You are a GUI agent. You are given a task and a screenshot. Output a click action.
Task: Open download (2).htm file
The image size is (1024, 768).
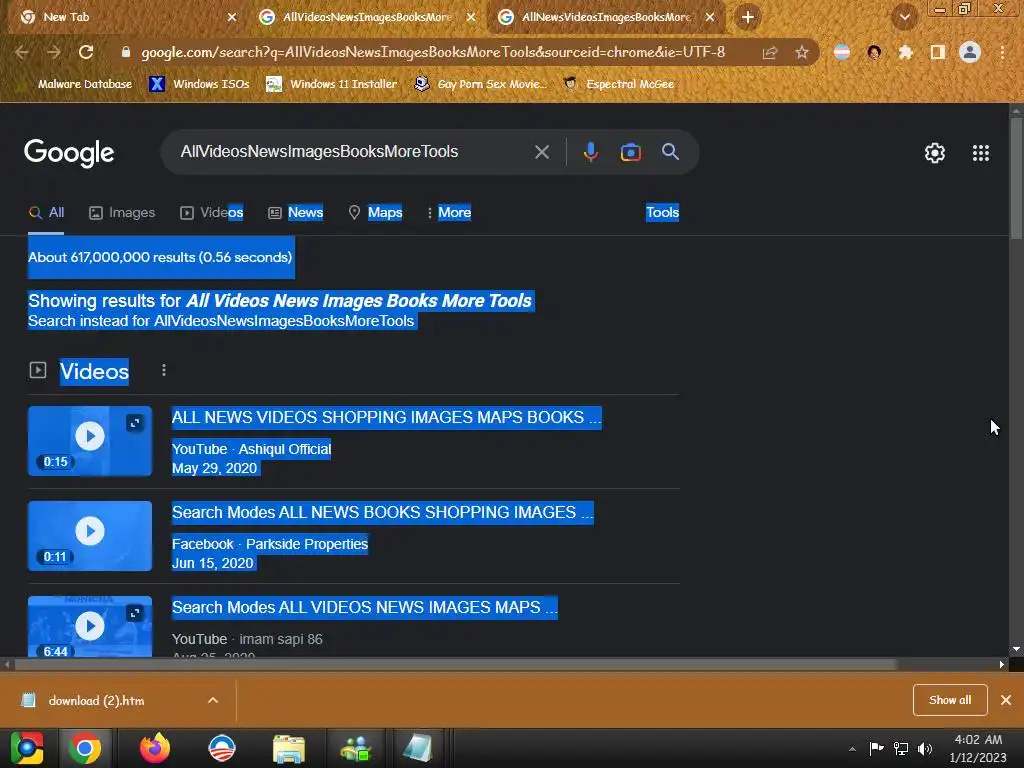[x=96, y=700]
